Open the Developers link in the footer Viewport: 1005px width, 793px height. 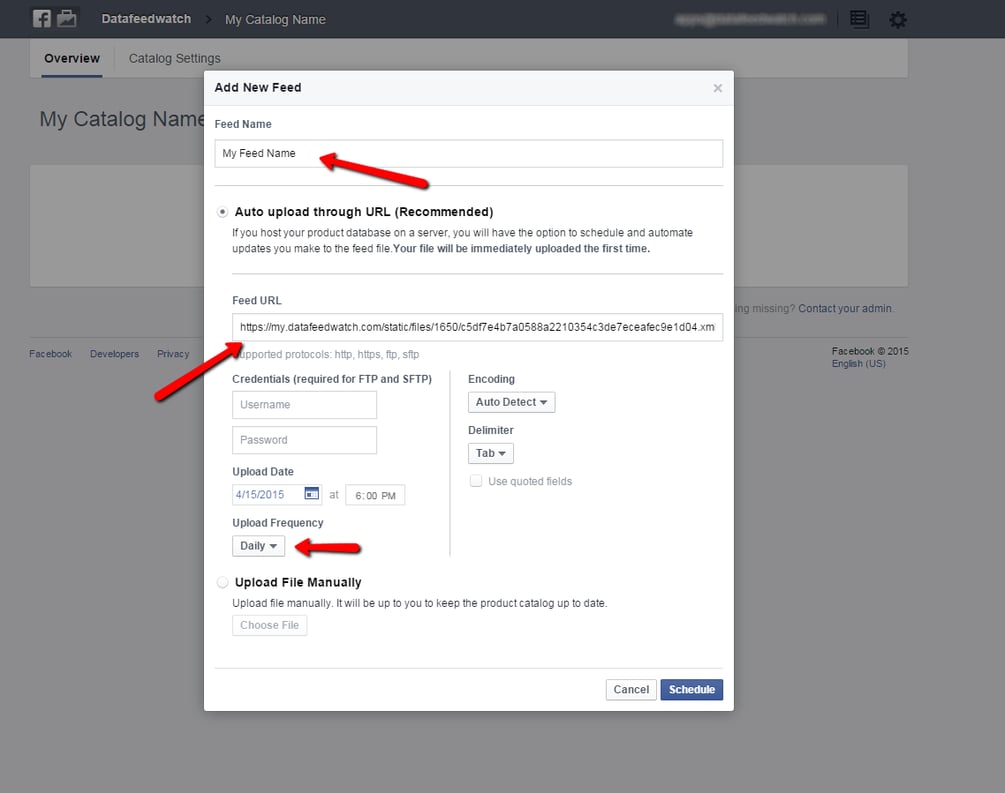113,354
